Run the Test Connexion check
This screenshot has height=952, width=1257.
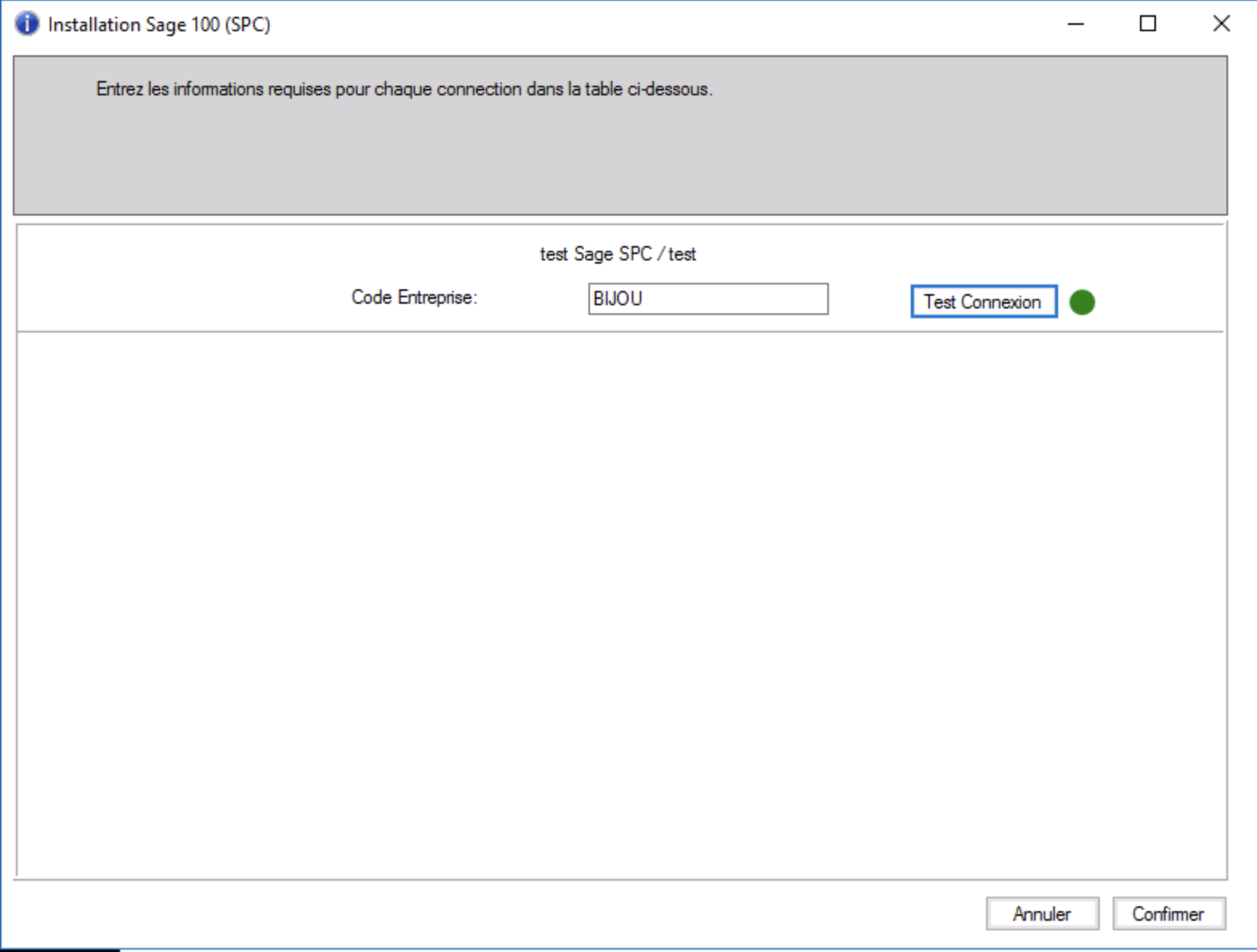pyautogui.click(x=984, y=302)
